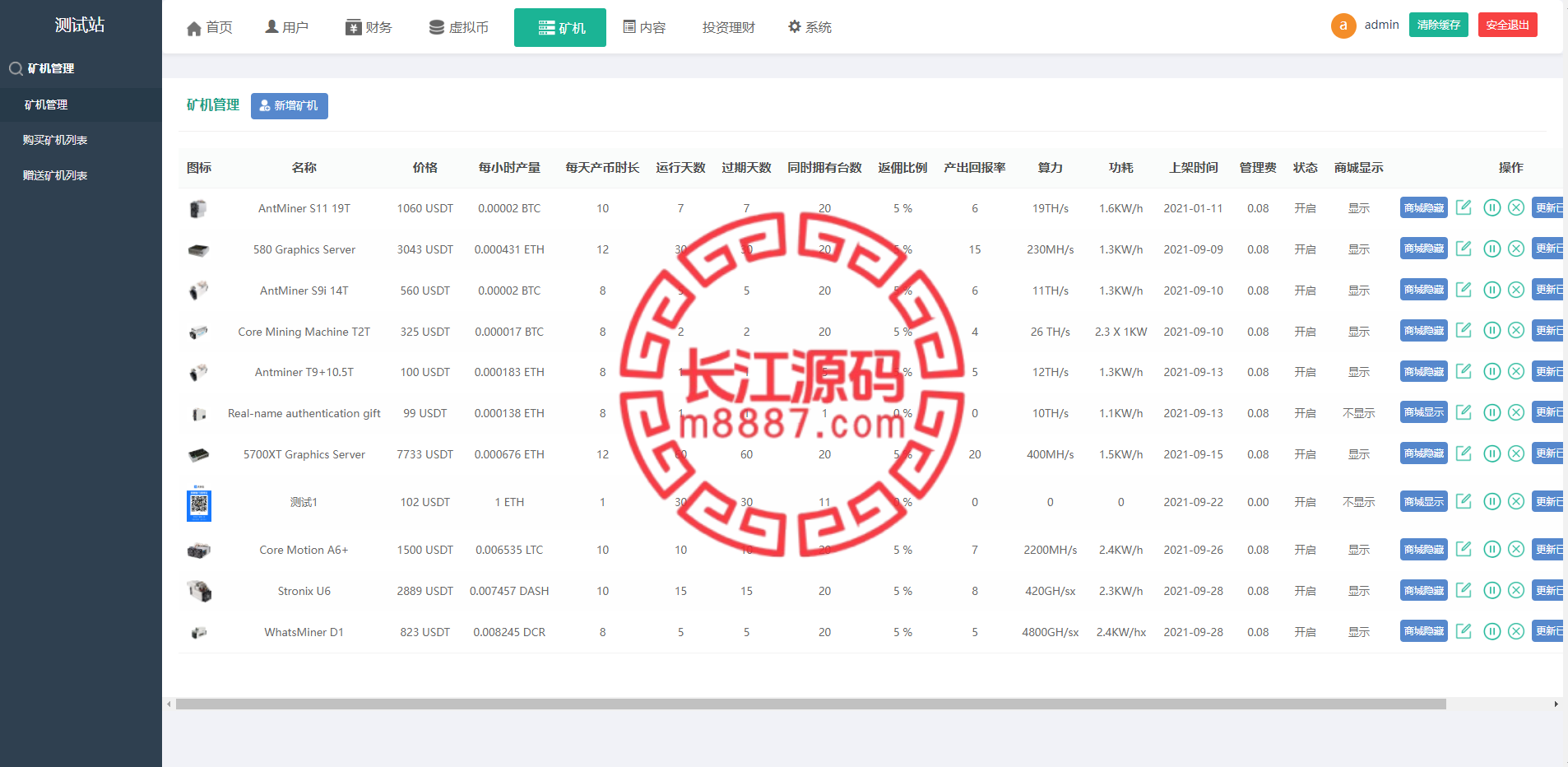This screenshot has width=1568, height=767.
Task: Delete the 580 Graphics Server miner
Action: tap(1516, 249)
